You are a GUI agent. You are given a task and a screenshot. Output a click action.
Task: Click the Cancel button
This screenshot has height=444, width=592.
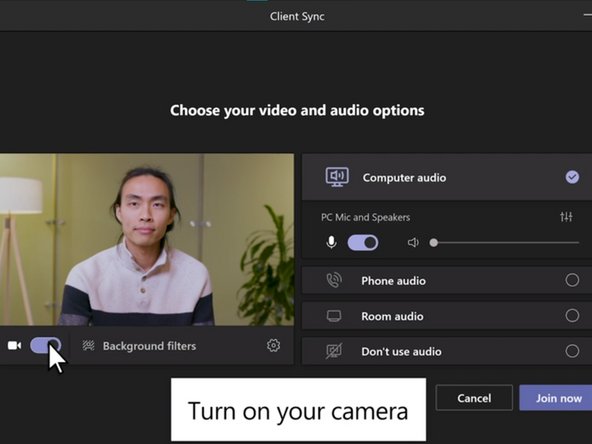click(474, 398)
